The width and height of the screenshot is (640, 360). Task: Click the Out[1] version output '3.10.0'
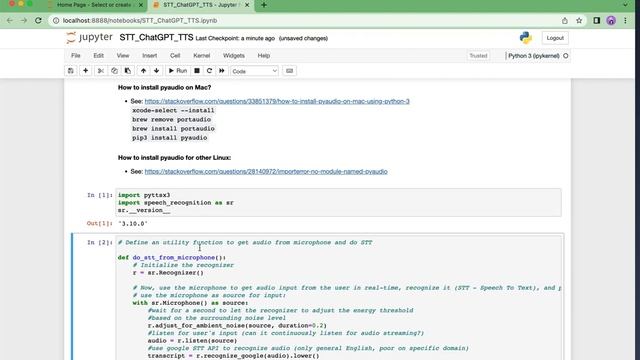click(133, 224)
